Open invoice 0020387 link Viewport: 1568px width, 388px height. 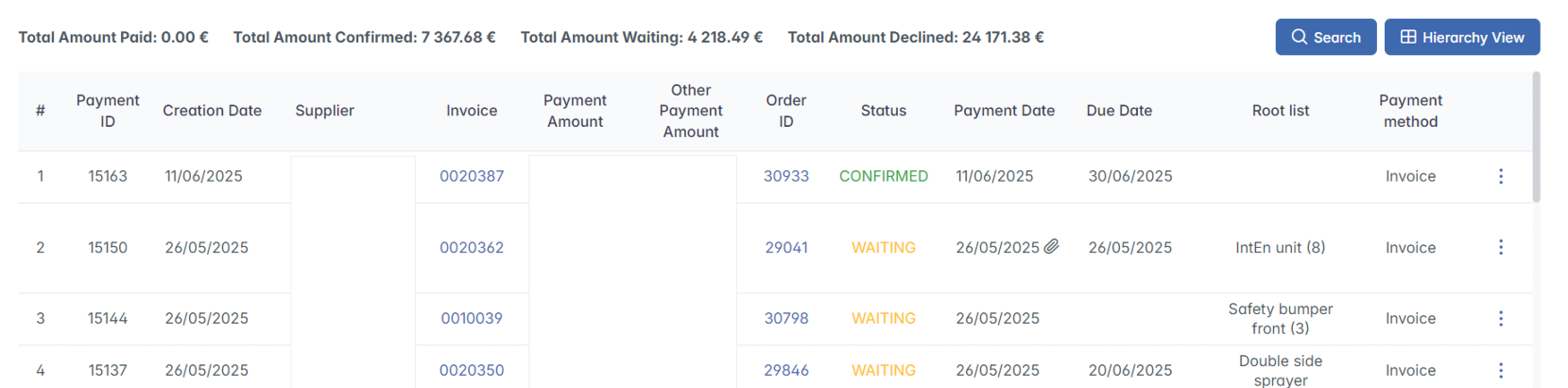tap(472, 176)
